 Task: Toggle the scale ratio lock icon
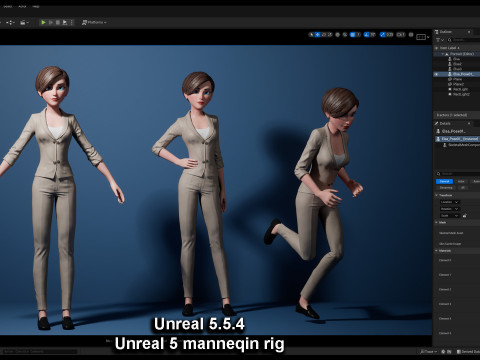465,216
